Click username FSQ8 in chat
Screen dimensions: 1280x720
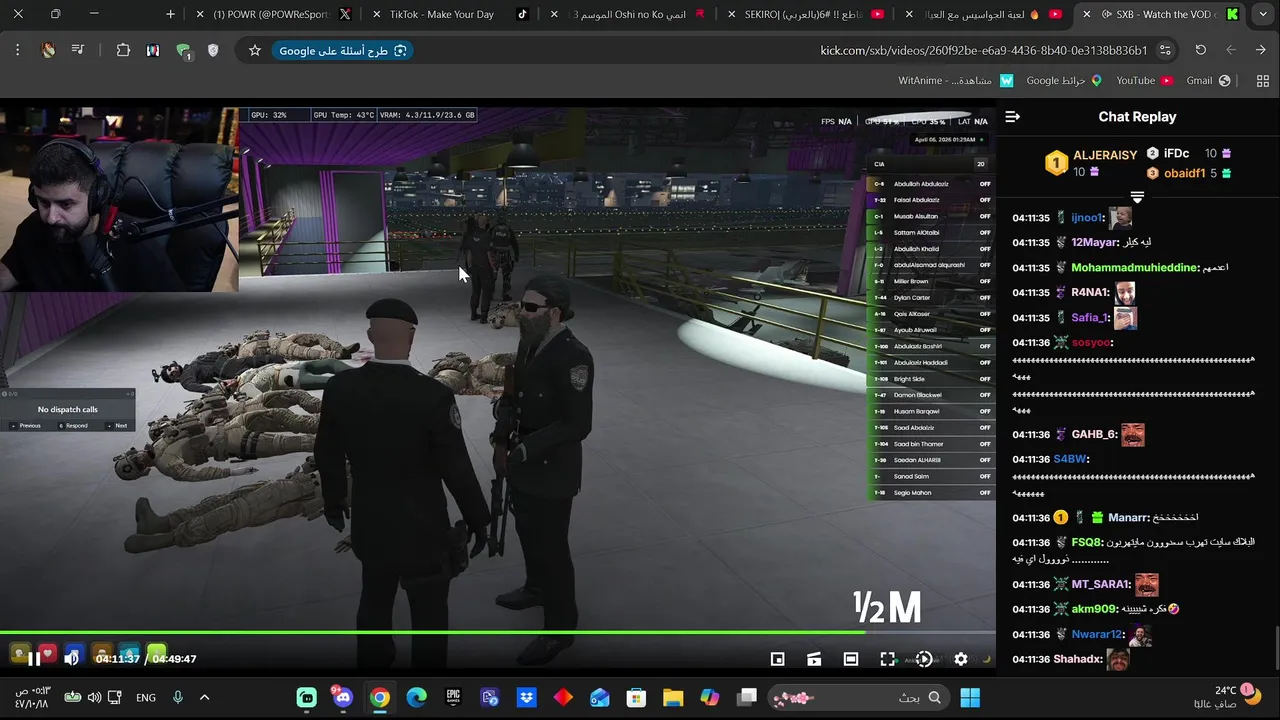tap(1087, 543)
